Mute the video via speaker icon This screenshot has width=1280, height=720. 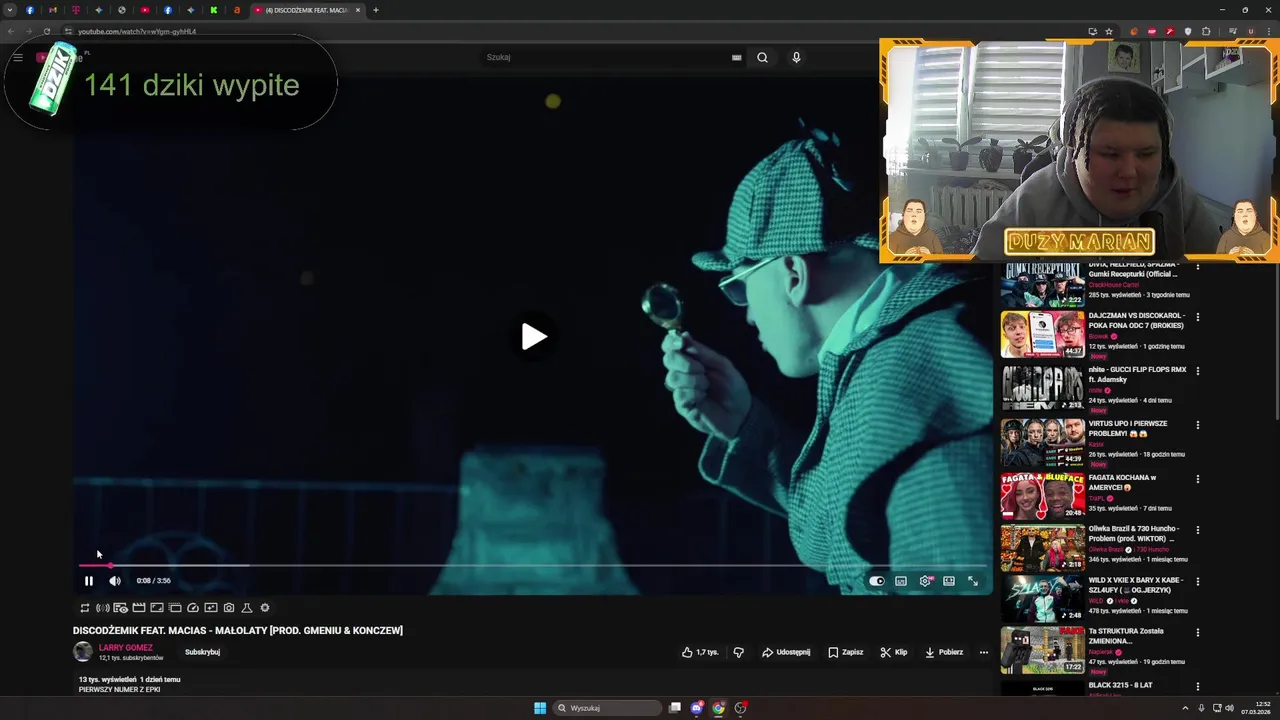(x=115, y=581)
